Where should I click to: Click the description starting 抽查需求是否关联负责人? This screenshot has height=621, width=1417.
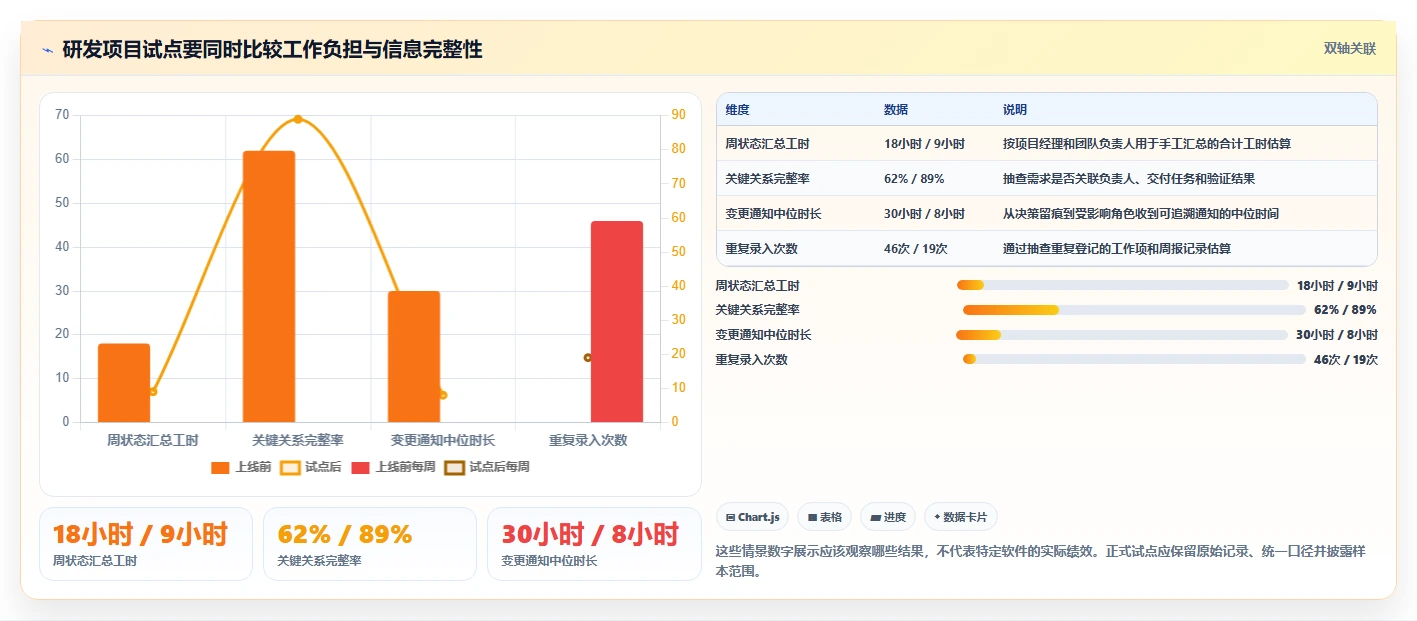coord(1129,179)
